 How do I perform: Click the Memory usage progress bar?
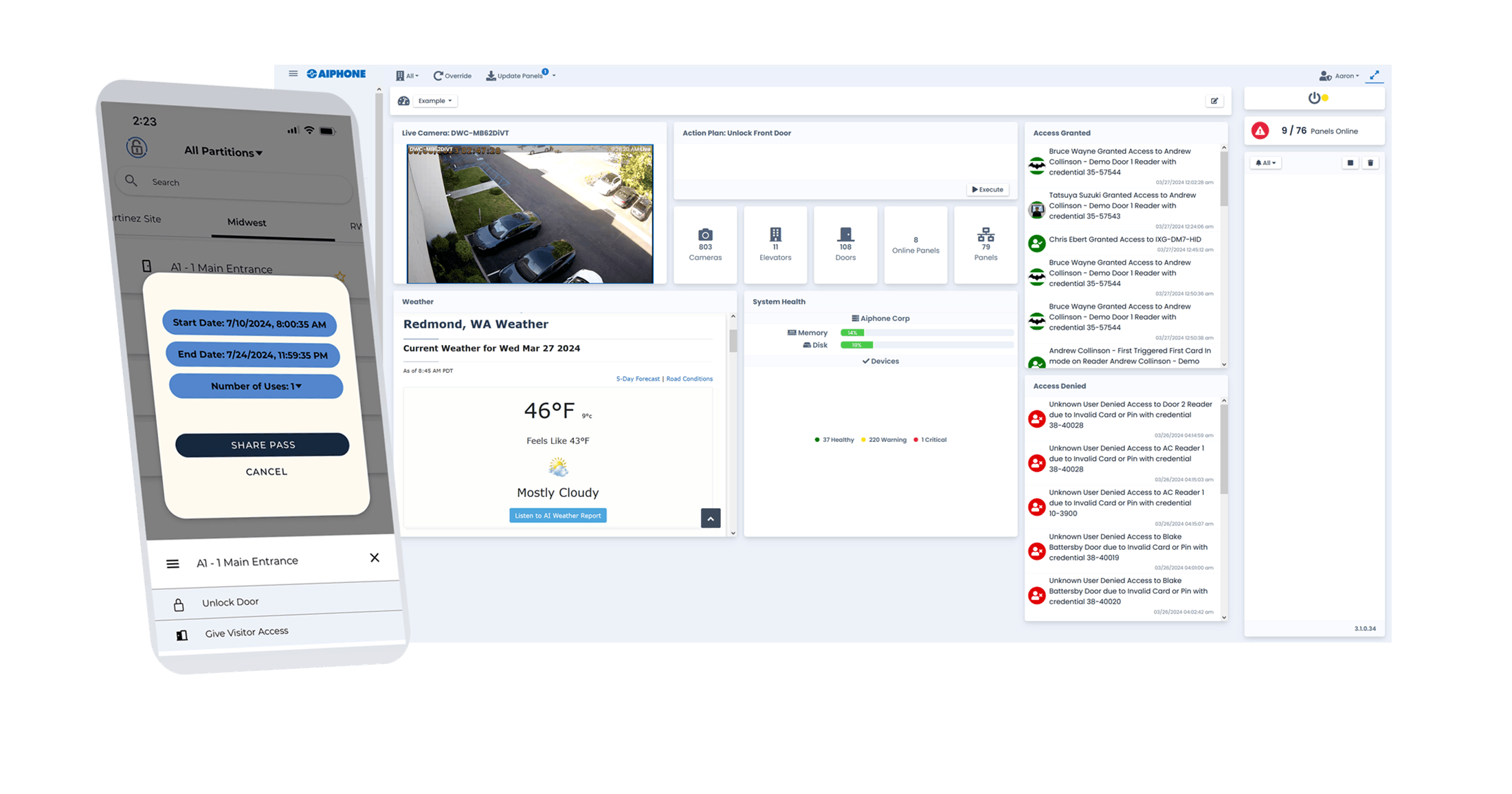[926, 333]
